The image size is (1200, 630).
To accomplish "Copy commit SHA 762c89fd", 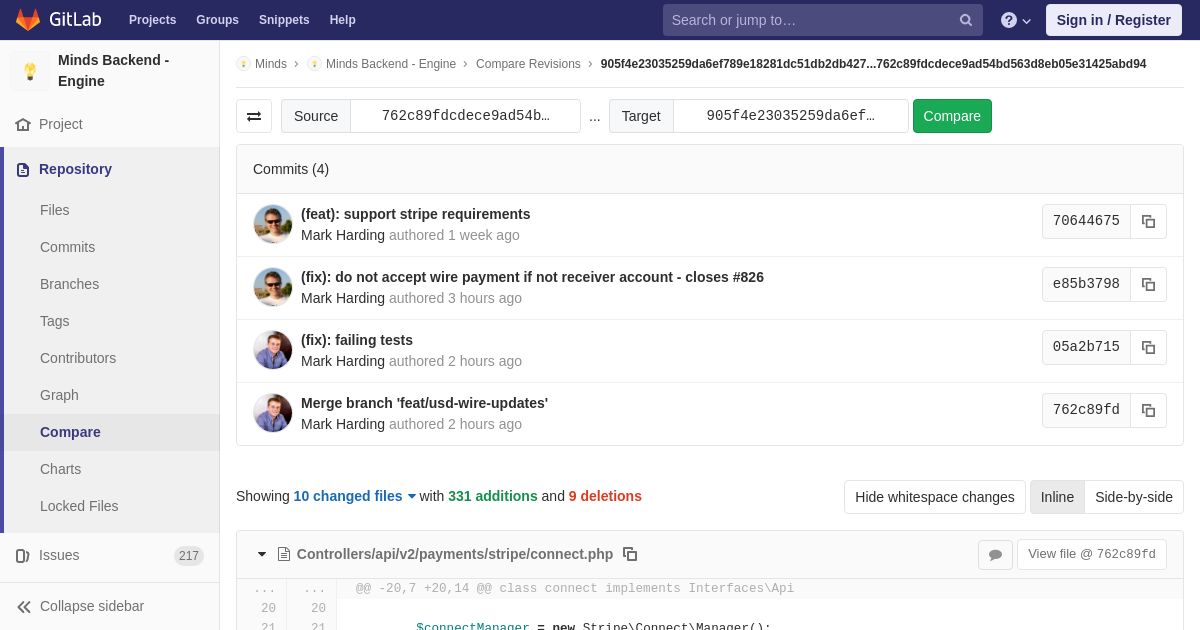I will (x=1148, y=411).
